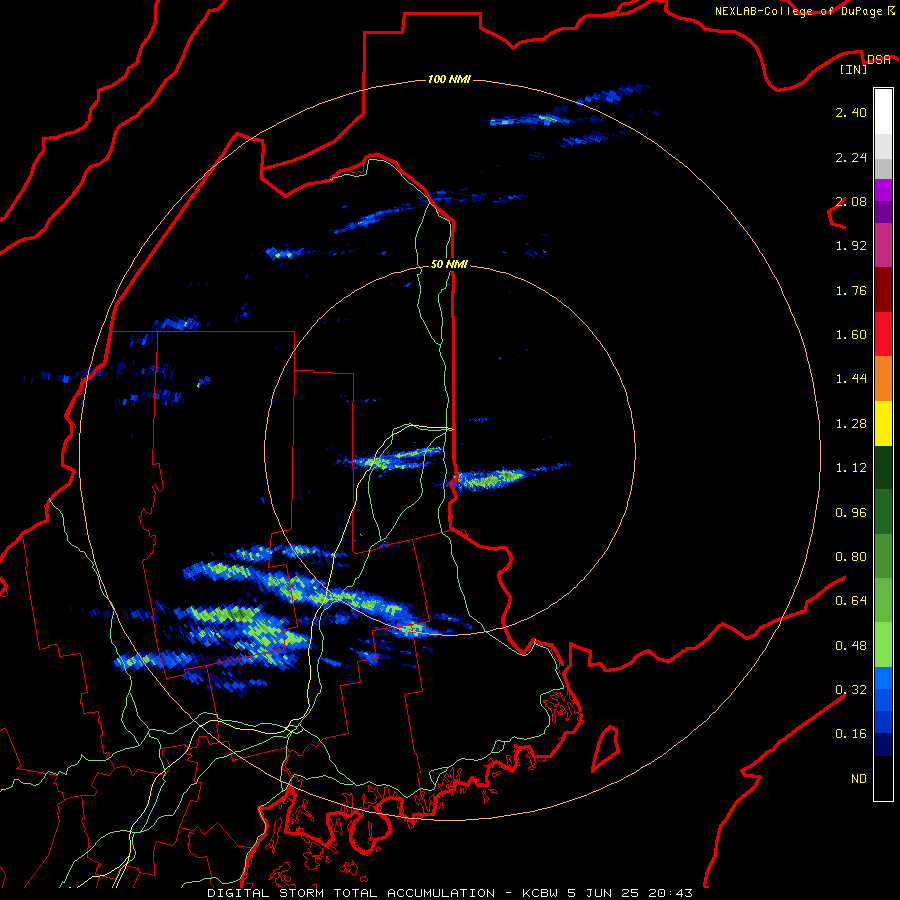Click the "0.16" legend value
The width and height of the screenshot is (900, 900).
coord(851,734)
